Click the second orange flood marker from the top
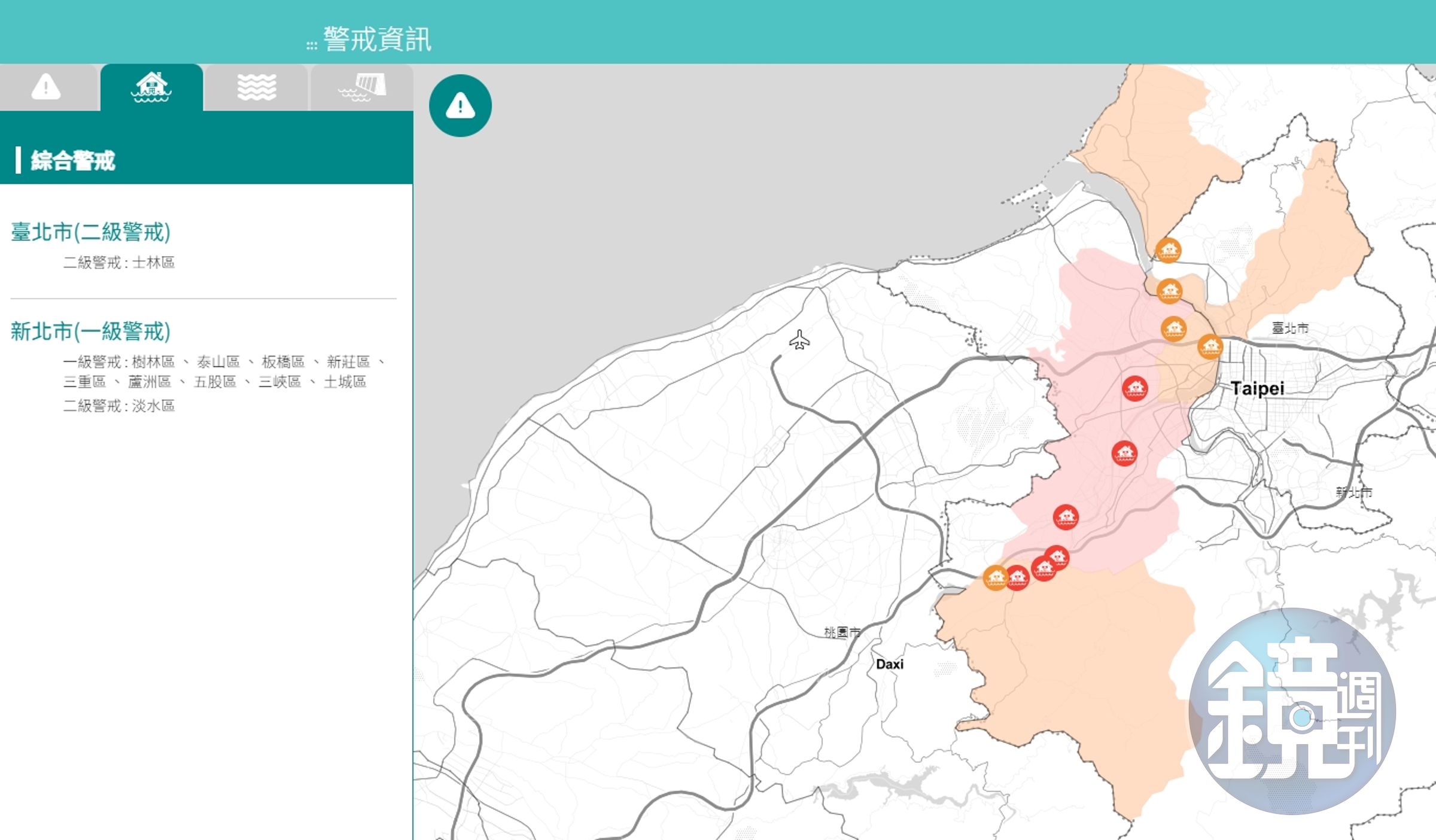This screenshot has width=1436, height=840. (x=1169, y=291)
